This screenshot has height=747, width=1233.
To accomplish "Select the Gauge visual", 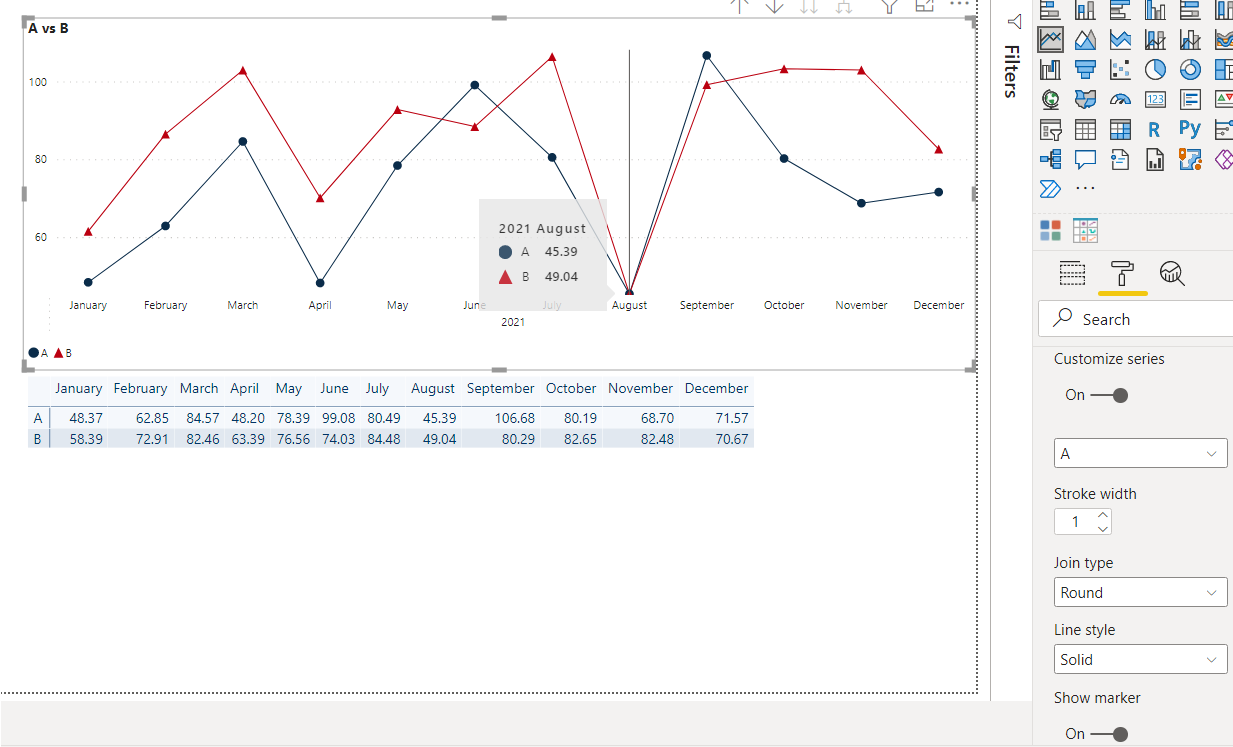I will pos(1120,99).
